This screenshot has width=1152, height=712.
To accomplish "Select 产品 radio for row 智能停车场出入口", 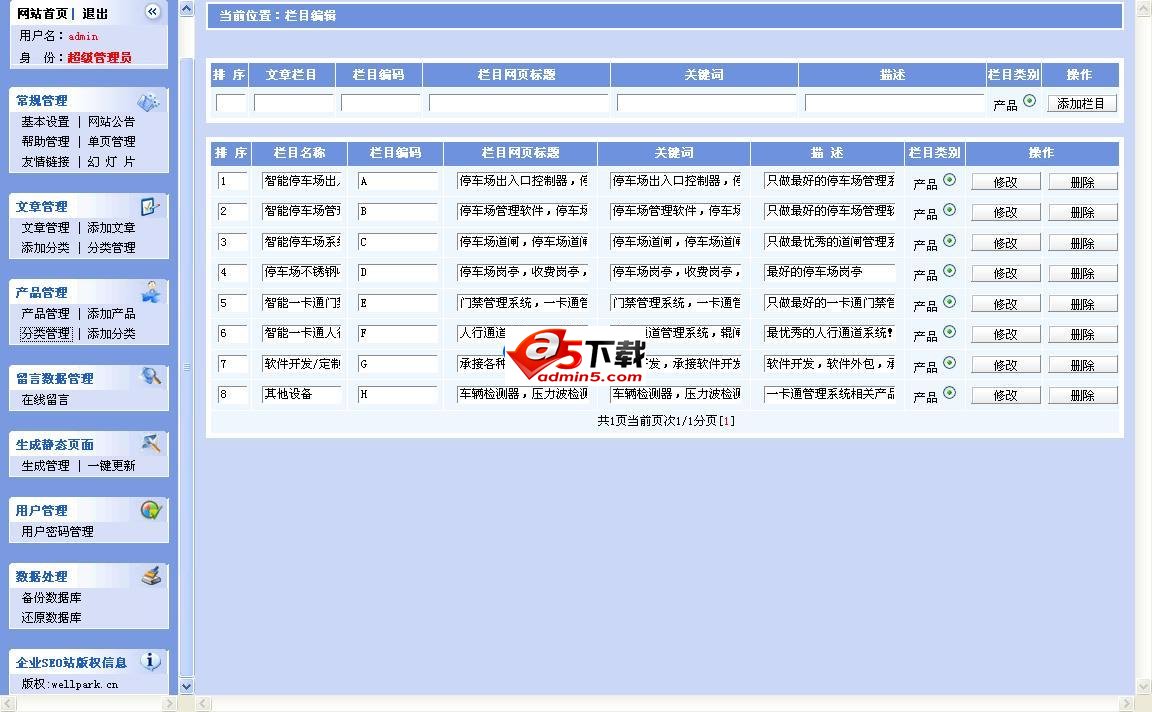I will (x=949, y=179).
